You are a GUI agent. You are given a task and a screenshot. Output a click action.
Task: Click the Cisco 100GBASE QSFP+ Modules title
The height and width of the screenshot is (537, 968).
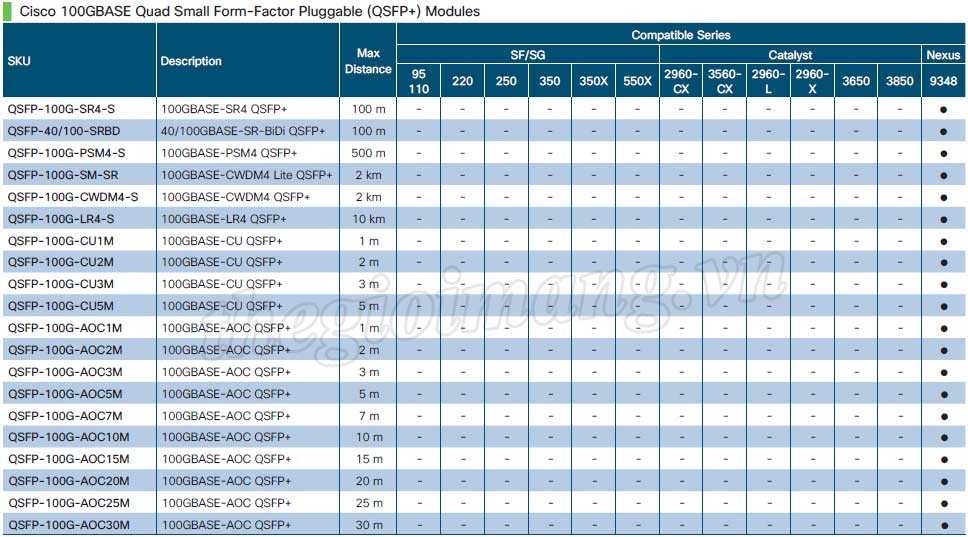249,11
